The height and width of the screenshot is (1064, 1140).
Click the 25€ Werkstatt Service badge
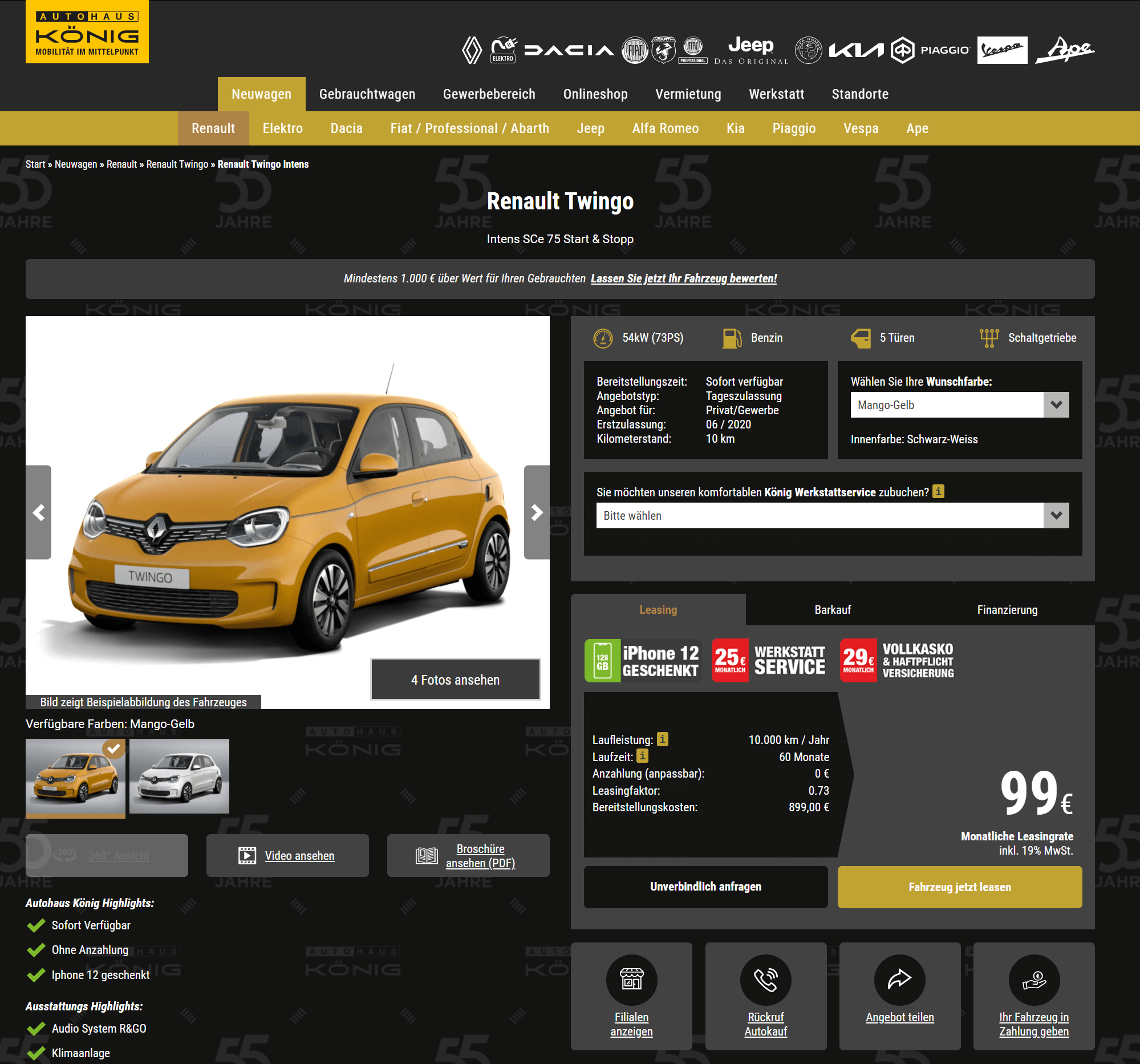[x=769, y=660]
